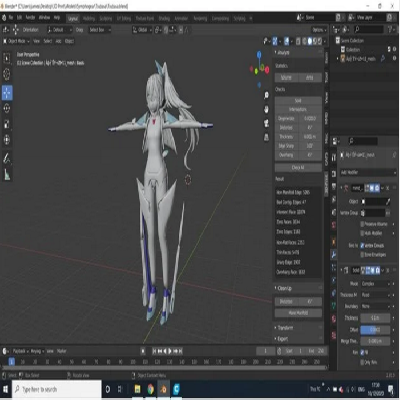Enable the Only Rim checkbox
Image resolution: width=400 pixels, height=400 pixels.
[x=362, y=362]
